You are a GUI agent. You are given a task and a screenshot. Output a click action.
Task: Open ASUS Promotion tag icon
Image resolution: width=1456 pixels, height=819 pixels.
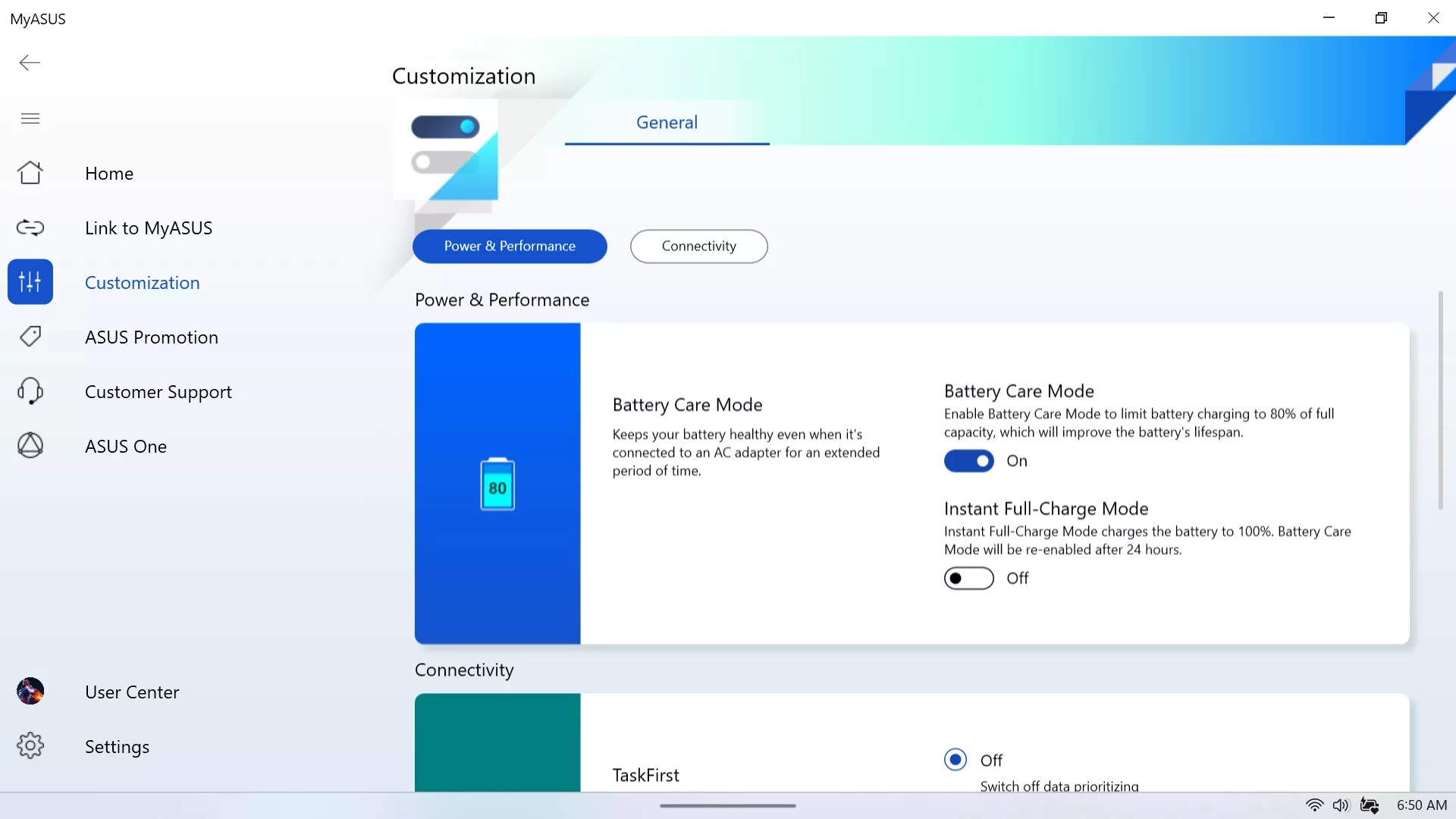[x=30, y=337]
